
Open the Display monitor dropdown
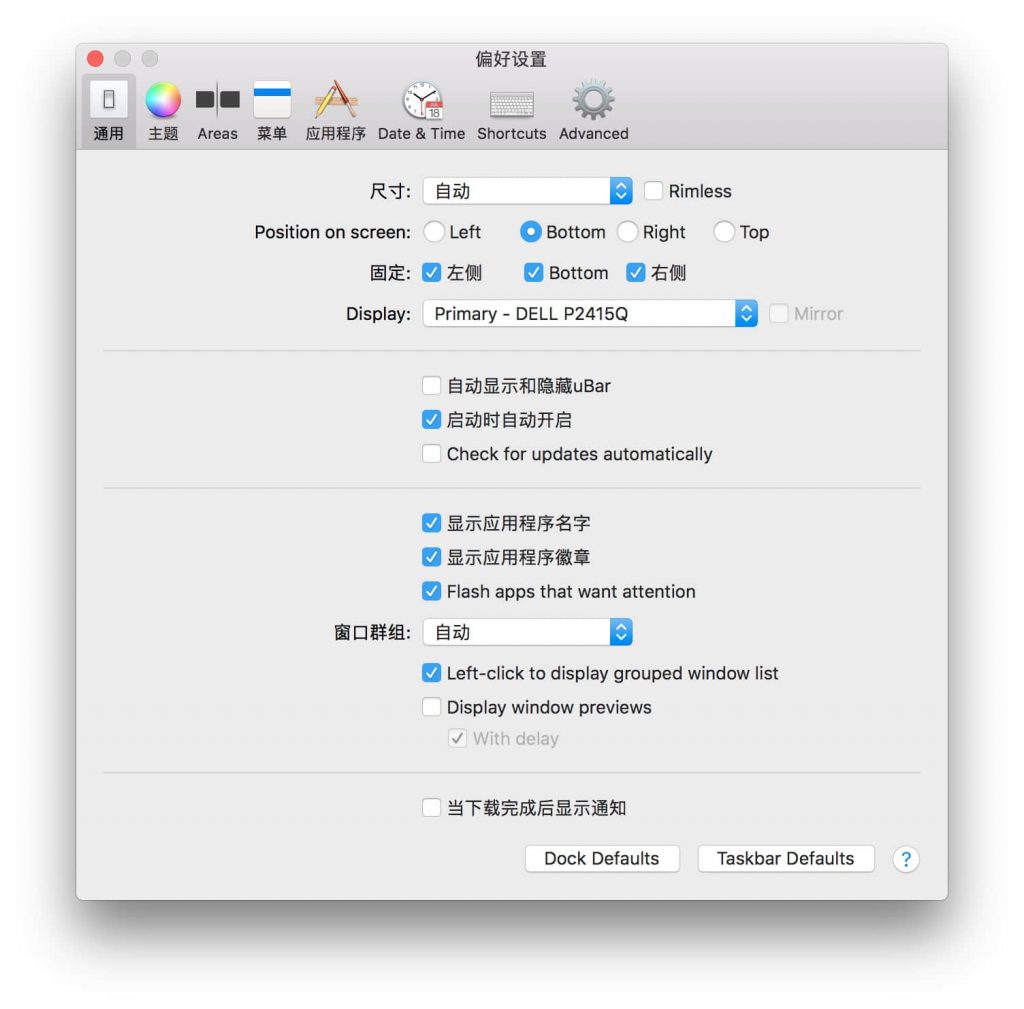click(x=590, y=314)
